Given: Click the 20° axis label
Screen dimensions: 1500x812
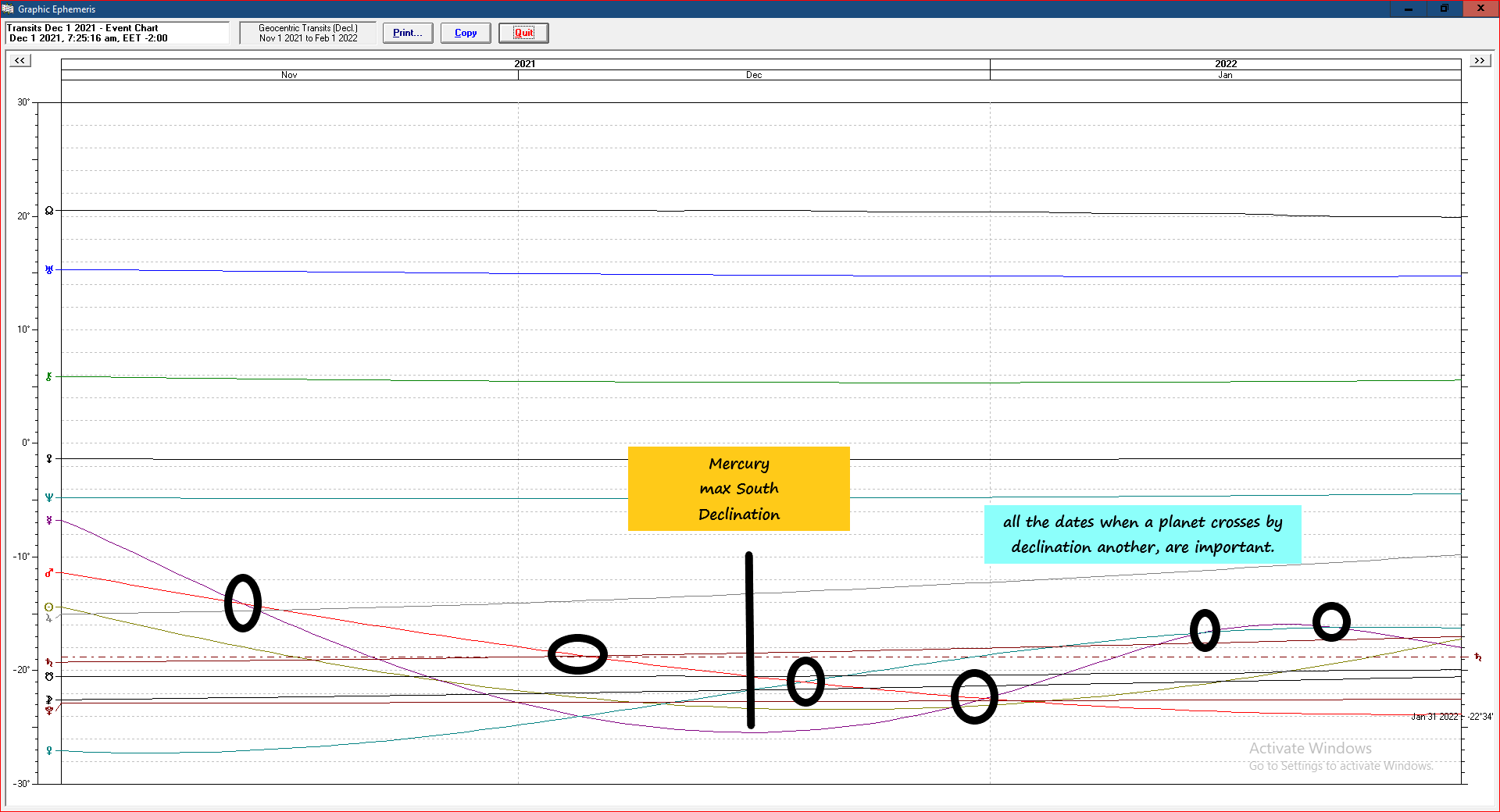Looking at the screenshot, I should (23, 216).
